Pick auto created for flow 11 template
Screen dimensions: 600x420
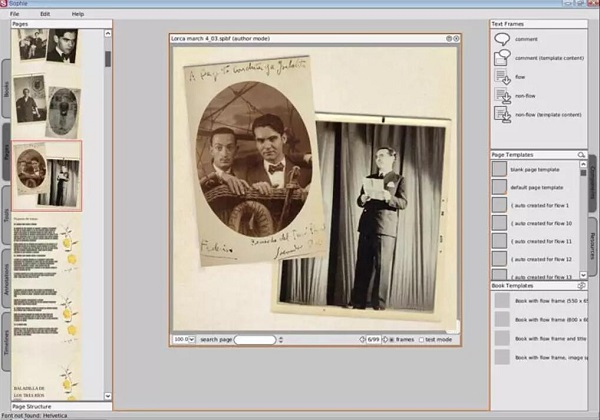(x=536, y=241)
